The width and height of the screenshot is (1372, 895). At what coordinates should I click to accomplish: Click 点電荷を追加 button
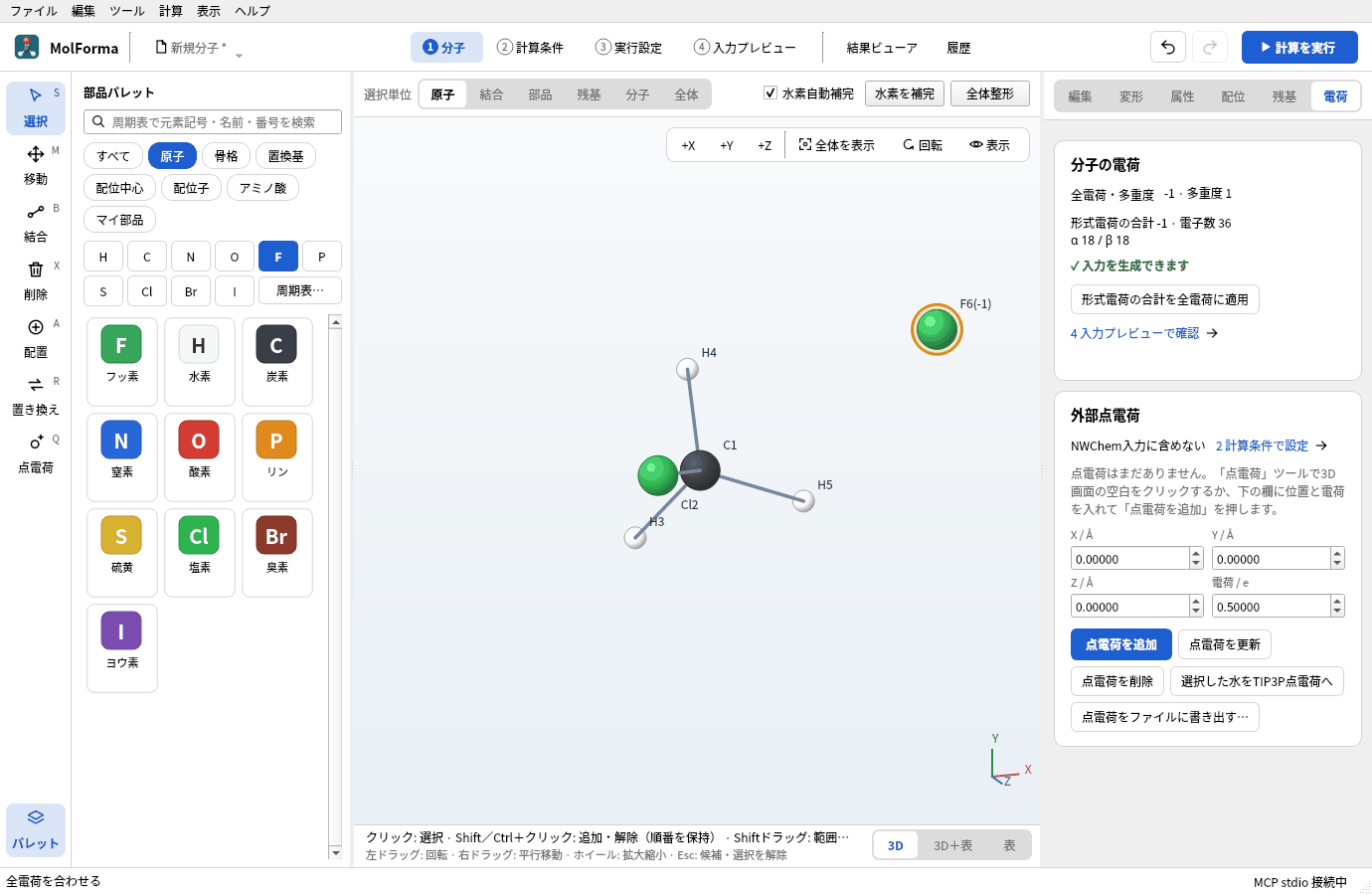(1121, 644)
